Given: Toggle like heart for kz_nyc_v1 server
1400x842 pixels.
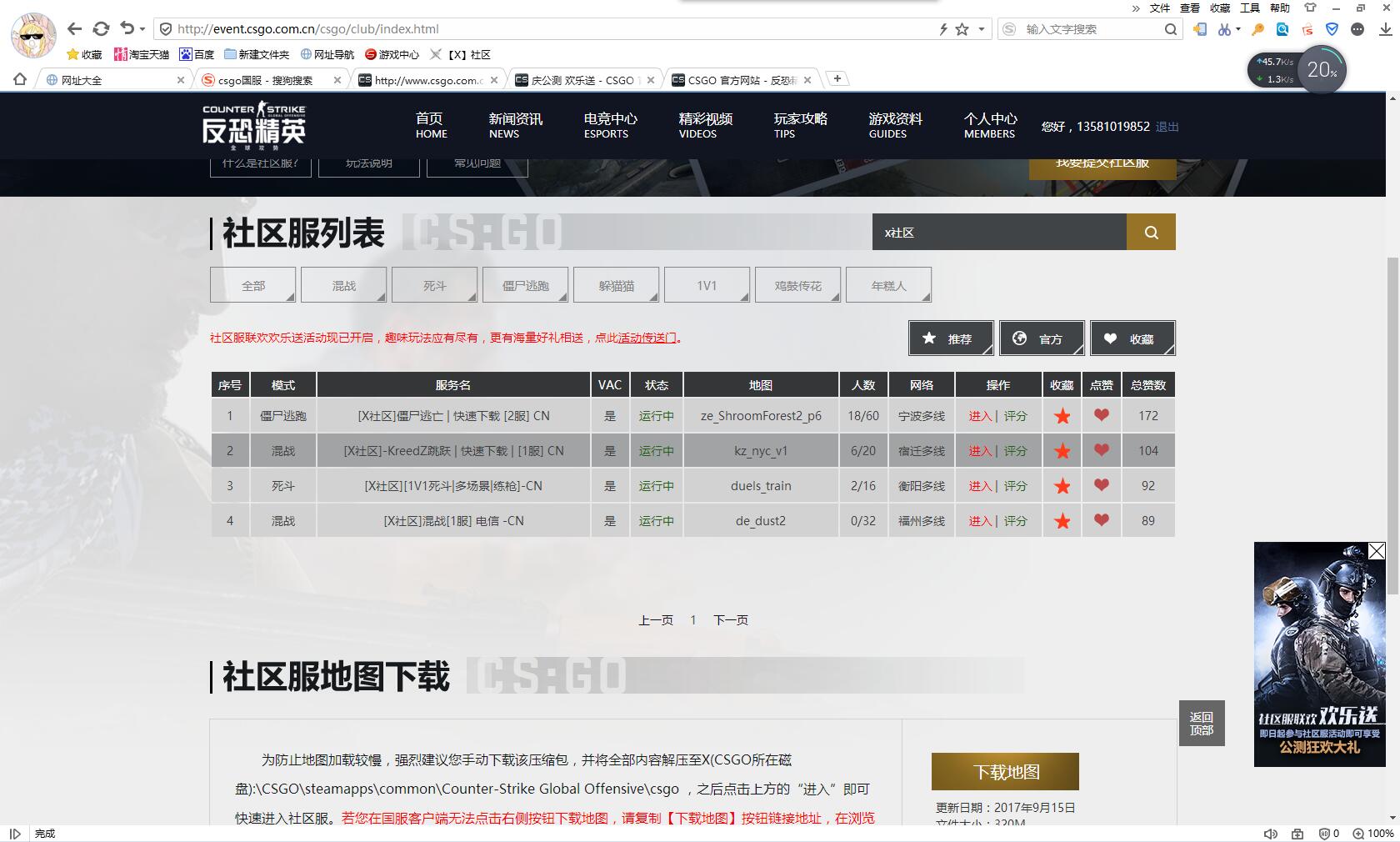Looking at the screenshot, I should (x=1101, y=450).
